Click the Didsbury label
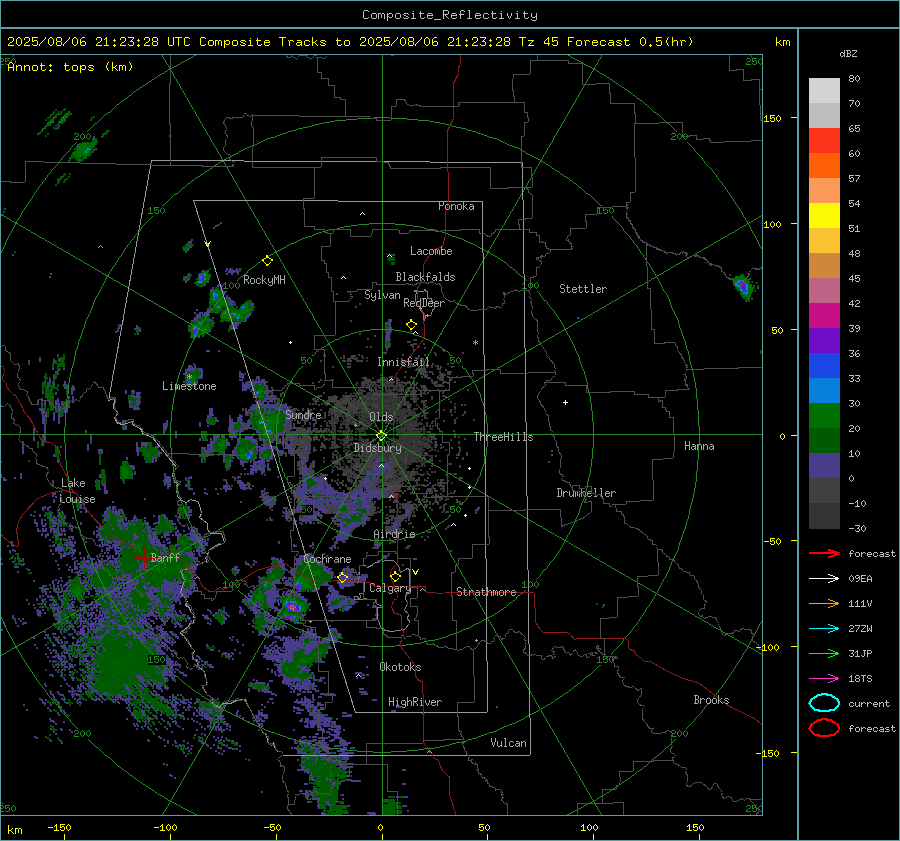This screenshot has width=900, height=841. tap(377, 448)
